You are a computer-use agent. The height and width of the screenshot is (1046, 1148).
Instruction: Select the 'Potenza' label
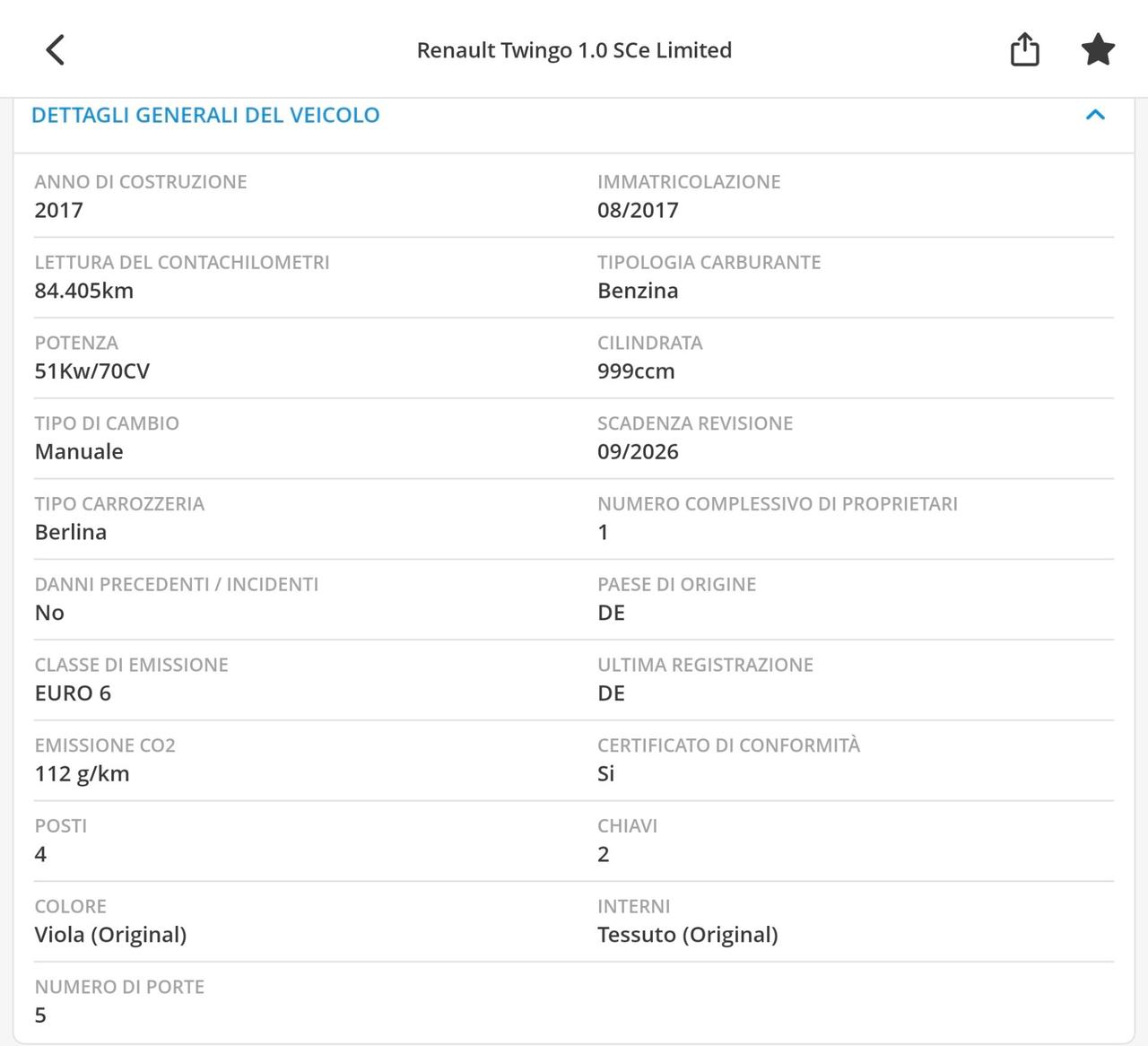click(x=76, y=343)
